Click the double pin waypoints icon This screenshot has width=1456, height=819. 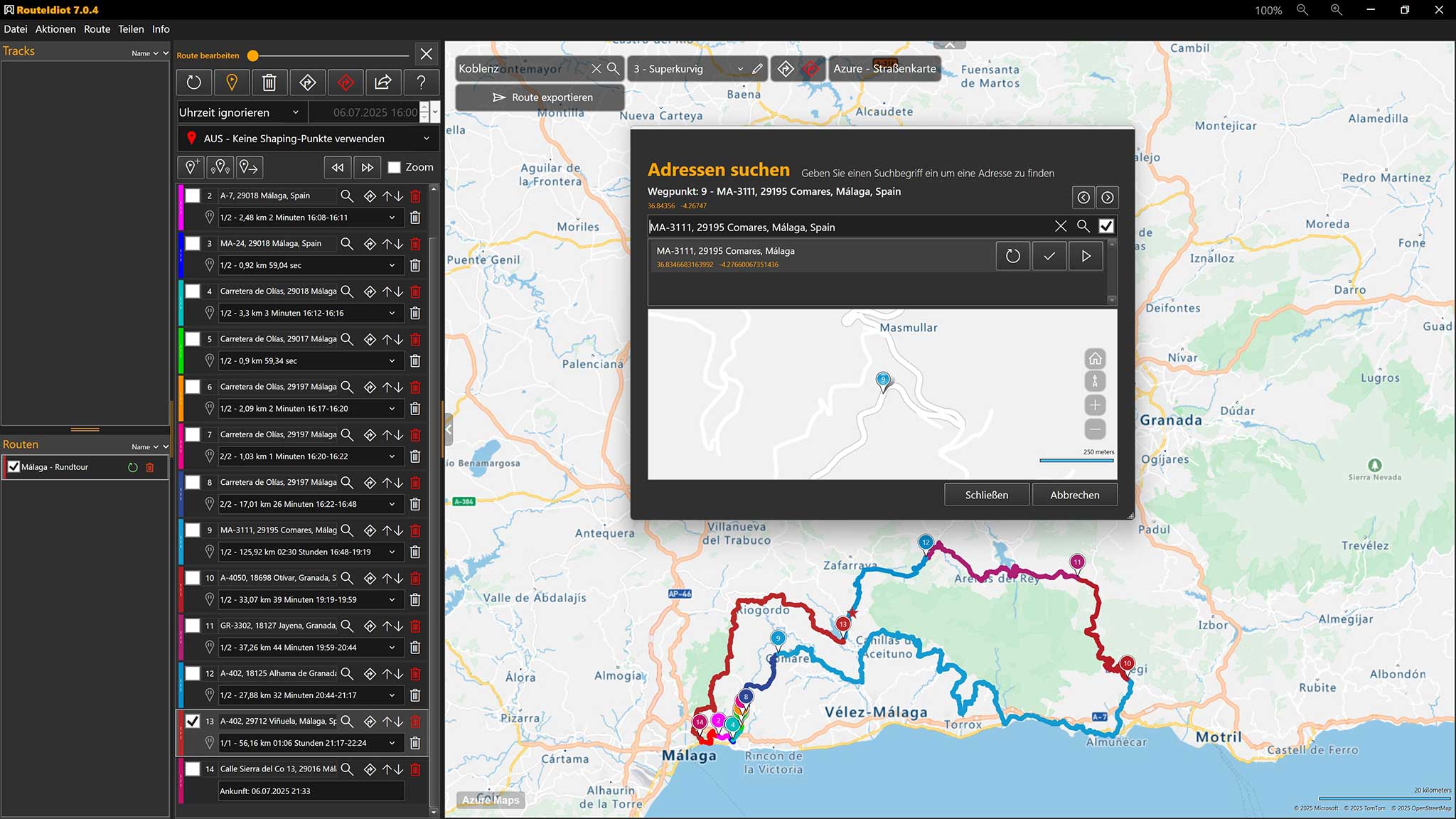[220, 167]
